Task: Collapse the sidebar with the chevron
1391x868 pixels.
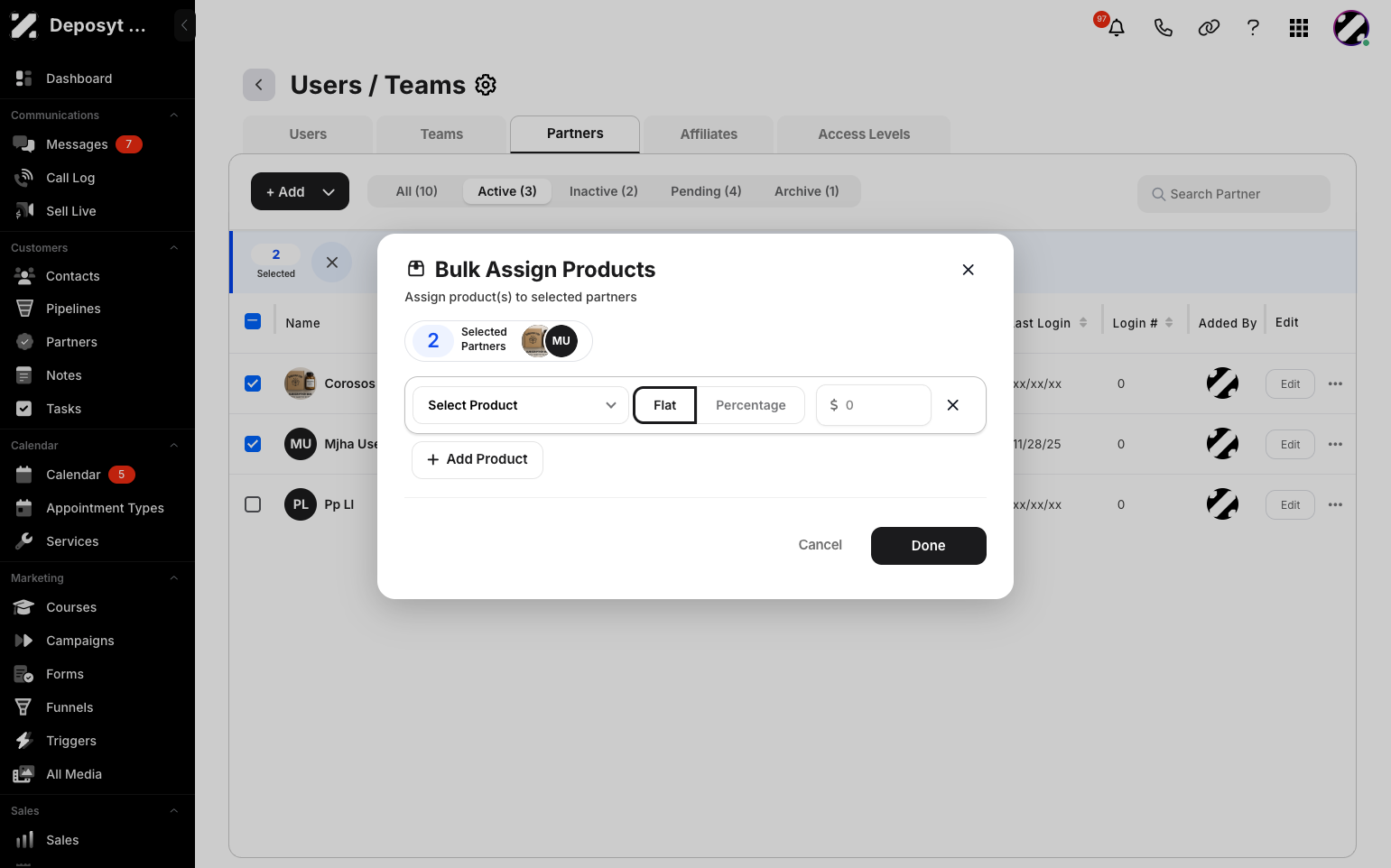Action: (184, 25)
